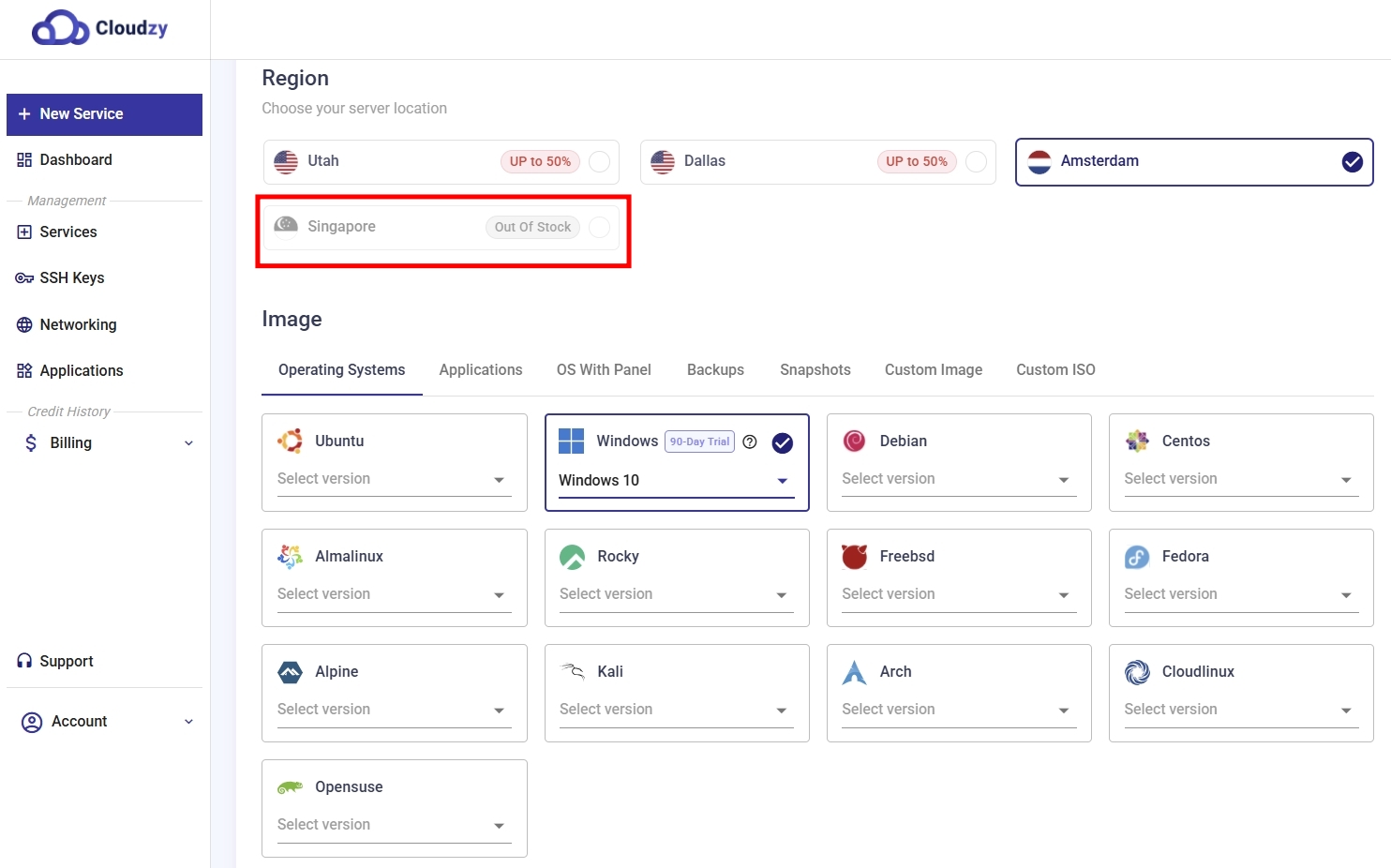
Task: Click the Debian swirl logo icon
Action: point(854,441)
